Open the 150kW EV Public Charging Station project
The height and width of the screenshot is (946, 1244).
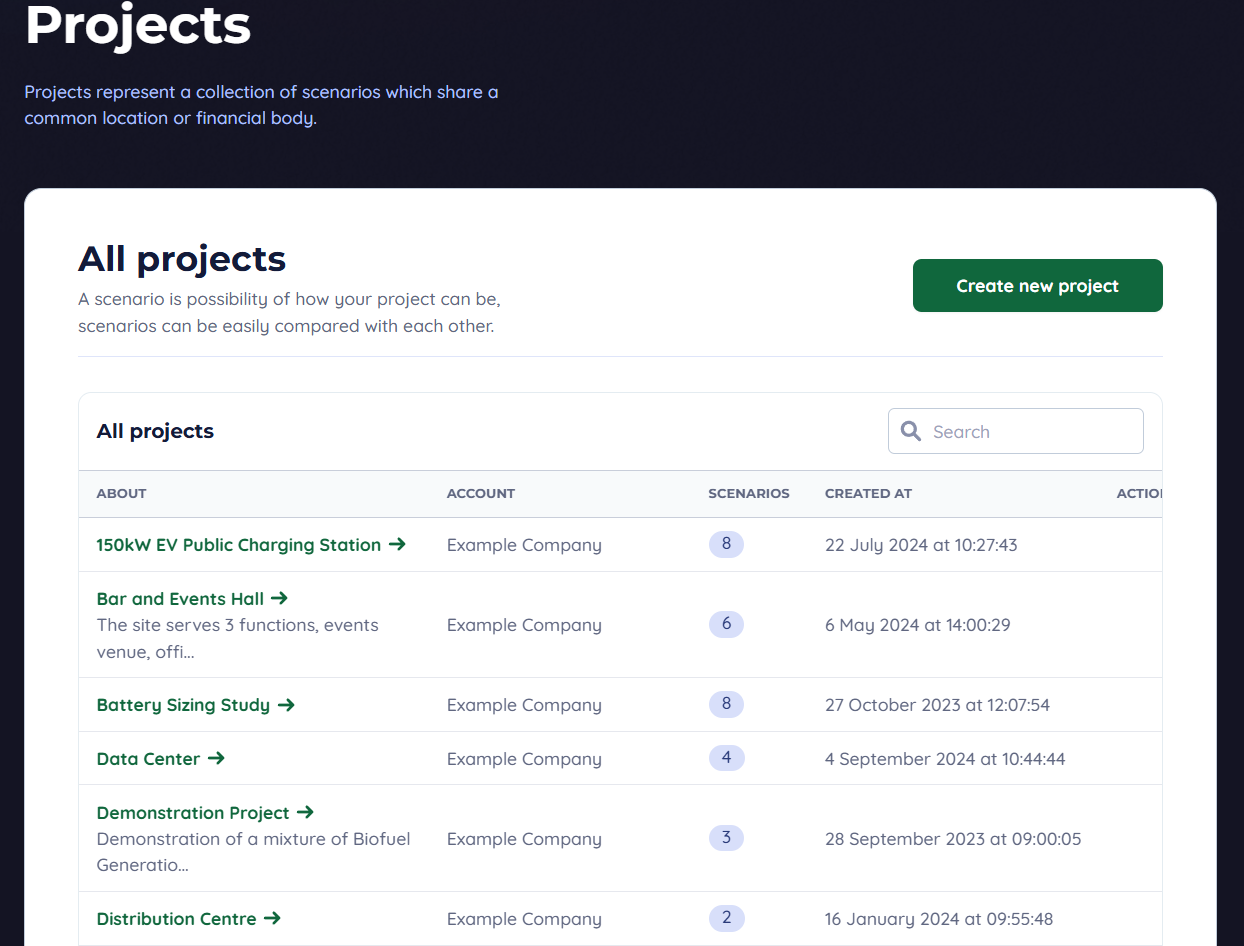[238, 545]
